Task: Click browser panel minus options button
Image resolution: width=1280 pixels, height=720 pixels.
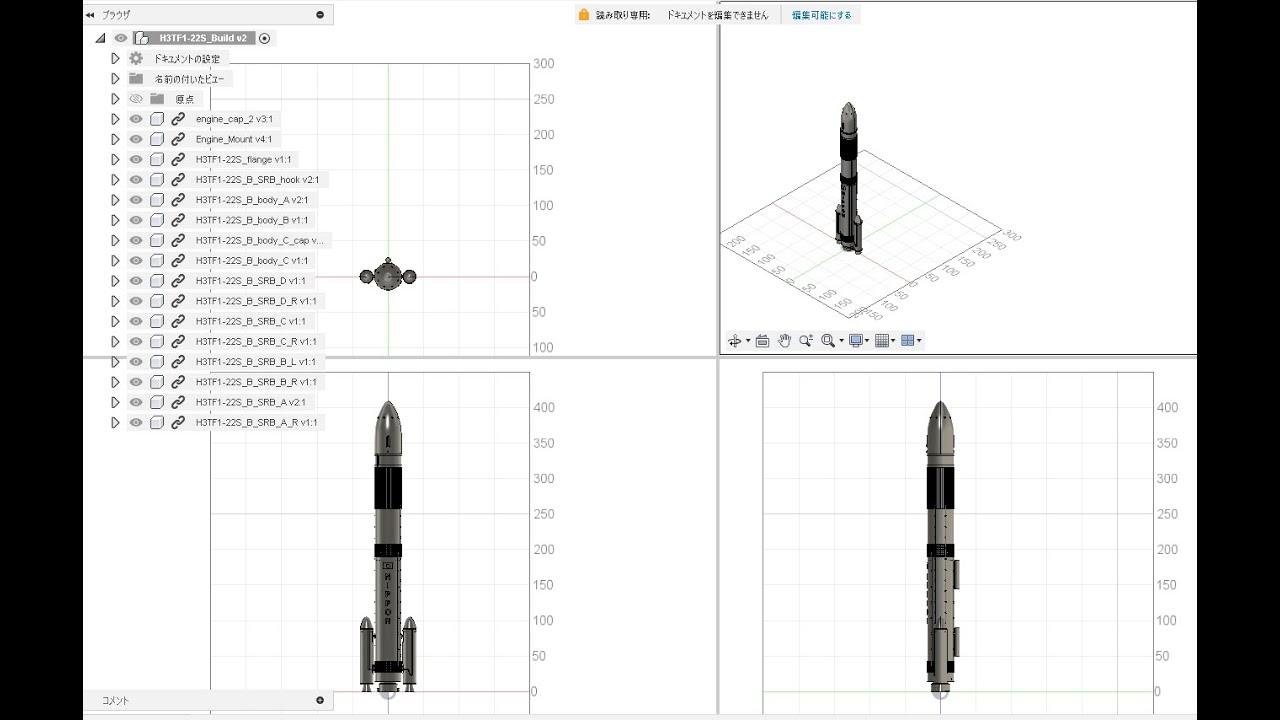Action: pyautogui.click(x=320, y=15)
